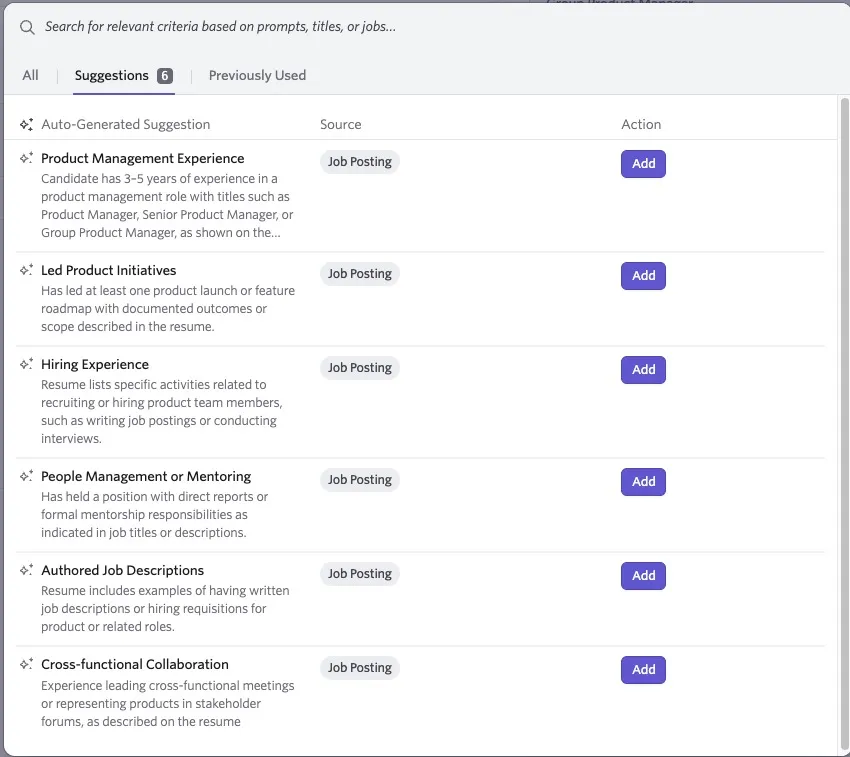Click the Job Posting tag for People Management or Mentoring

click(x=359, y=480)
